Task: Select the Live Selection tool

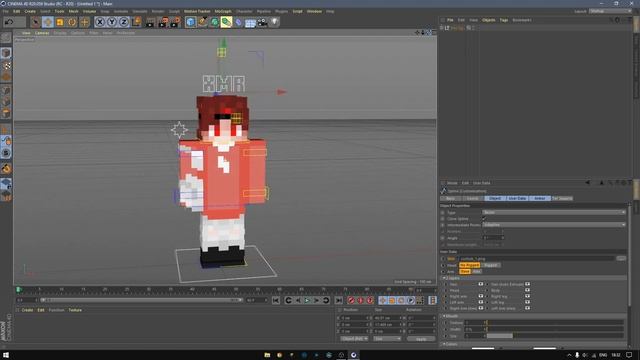Action: (x=36, y=22)
